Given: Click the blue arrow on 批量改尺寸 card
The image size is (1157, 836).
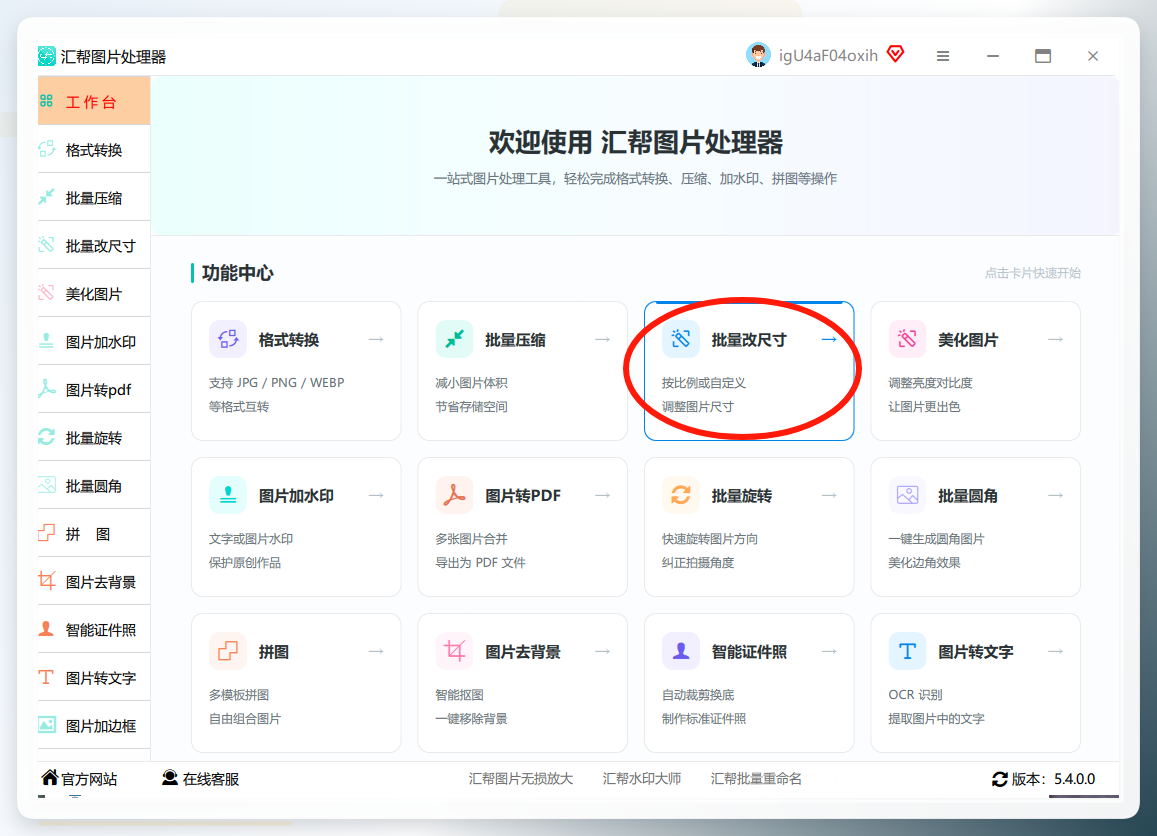Looking at the screenshot, I should coord(829,339).
